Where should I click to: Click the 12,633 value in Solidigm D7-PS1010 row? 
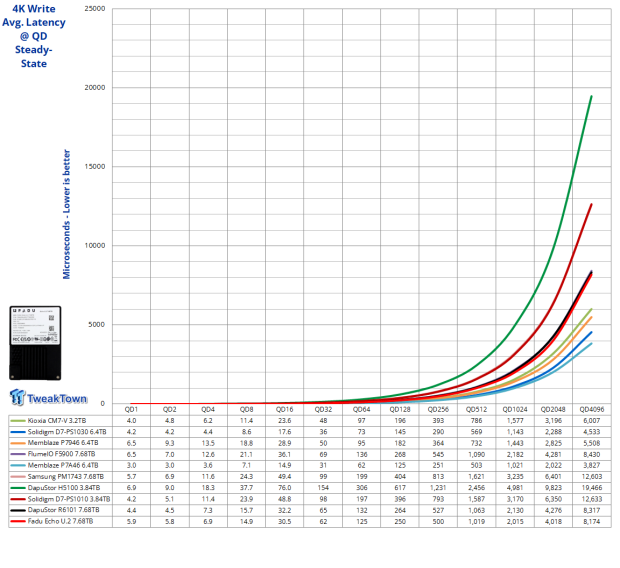pos(592,499)
